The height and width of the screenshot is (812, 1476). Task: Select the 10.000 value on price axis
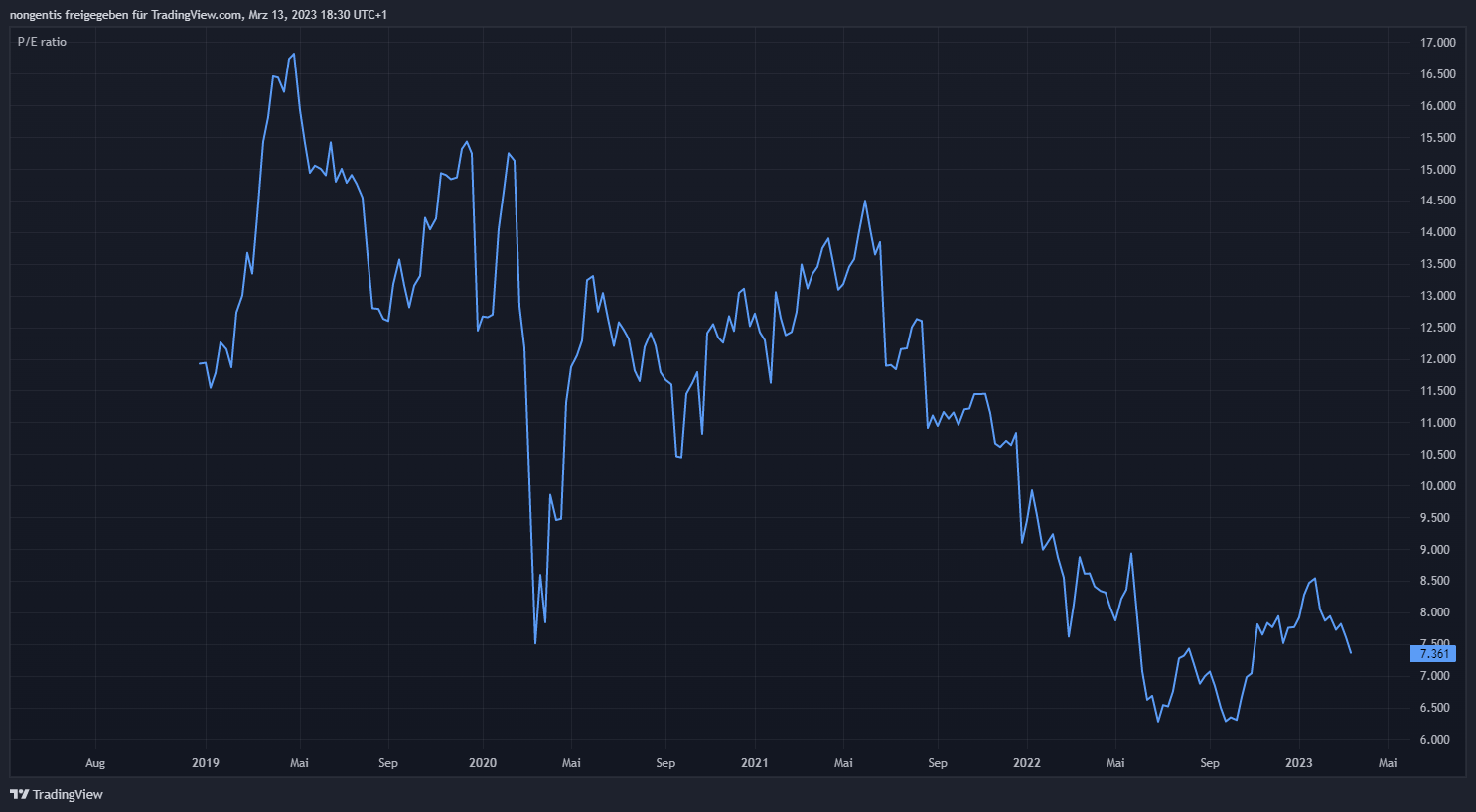[x=1437, y=486]
